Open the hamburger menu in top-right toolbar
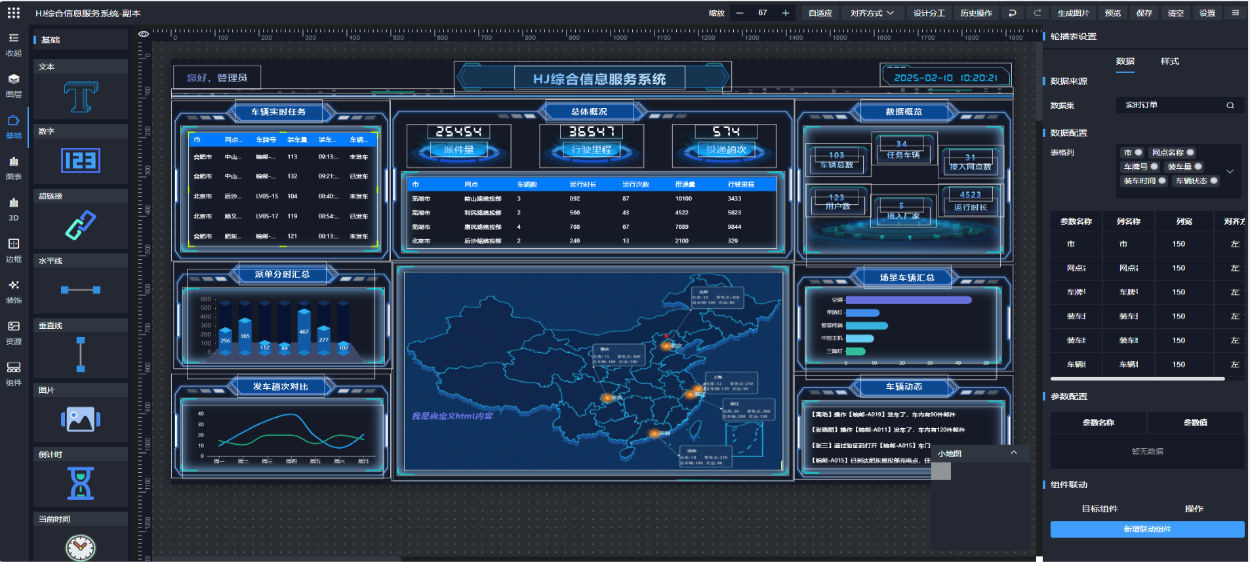The image size is (1250, 562). (1235, 13)
